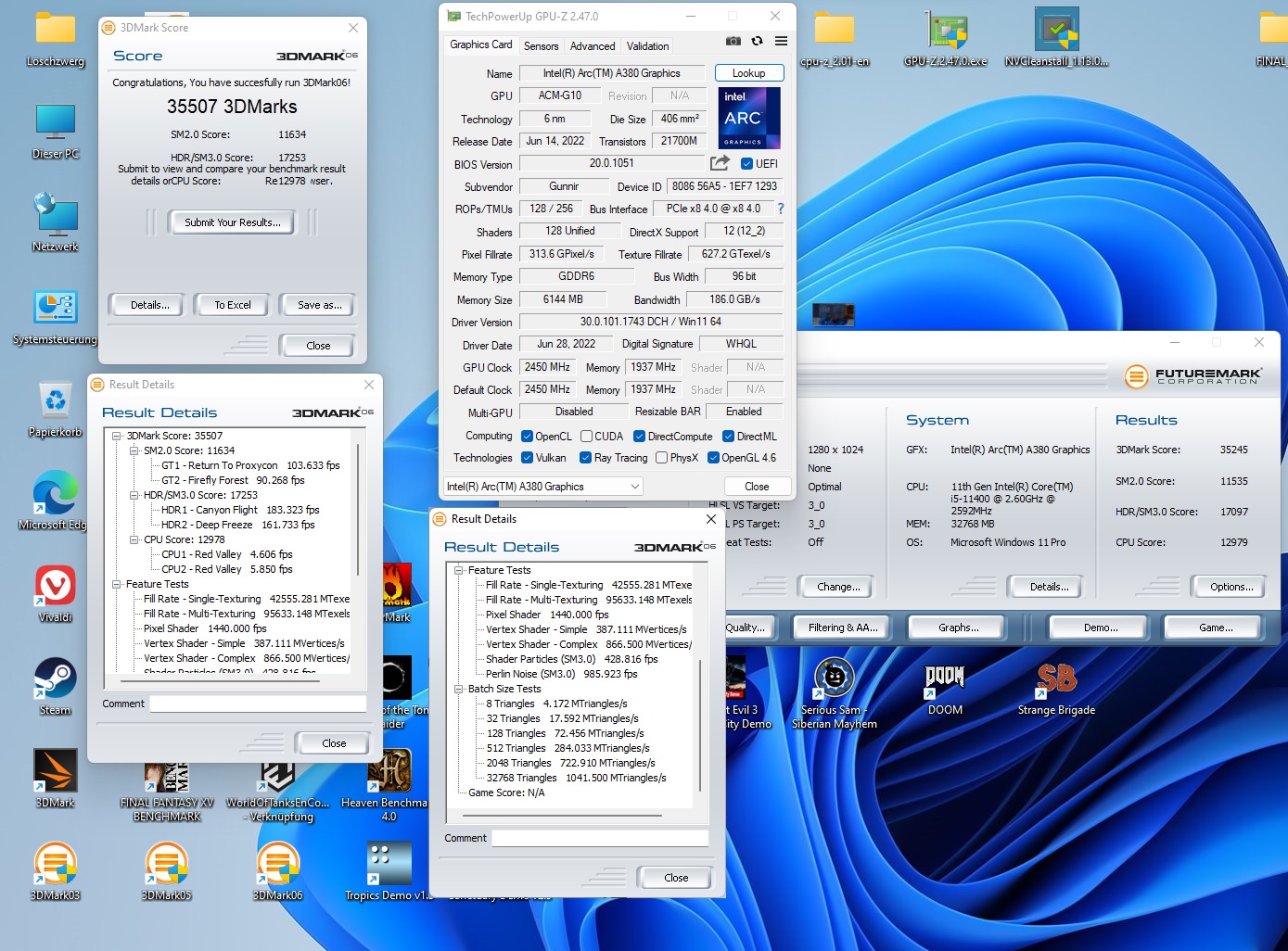Switch to the Graphics Card tab

tap(480, 44)
